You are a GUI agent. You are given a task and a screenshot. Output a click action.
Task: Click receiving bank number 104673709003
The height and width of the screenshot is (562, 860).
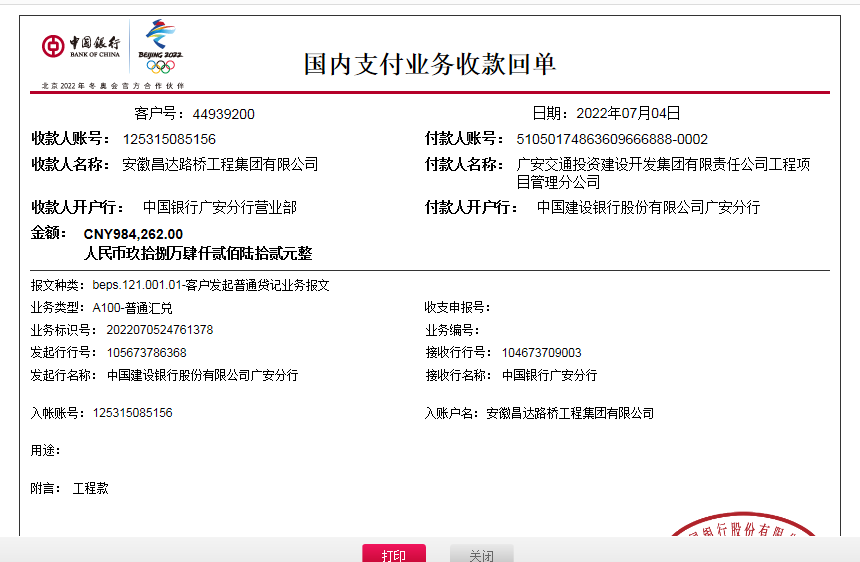point(541,353)
